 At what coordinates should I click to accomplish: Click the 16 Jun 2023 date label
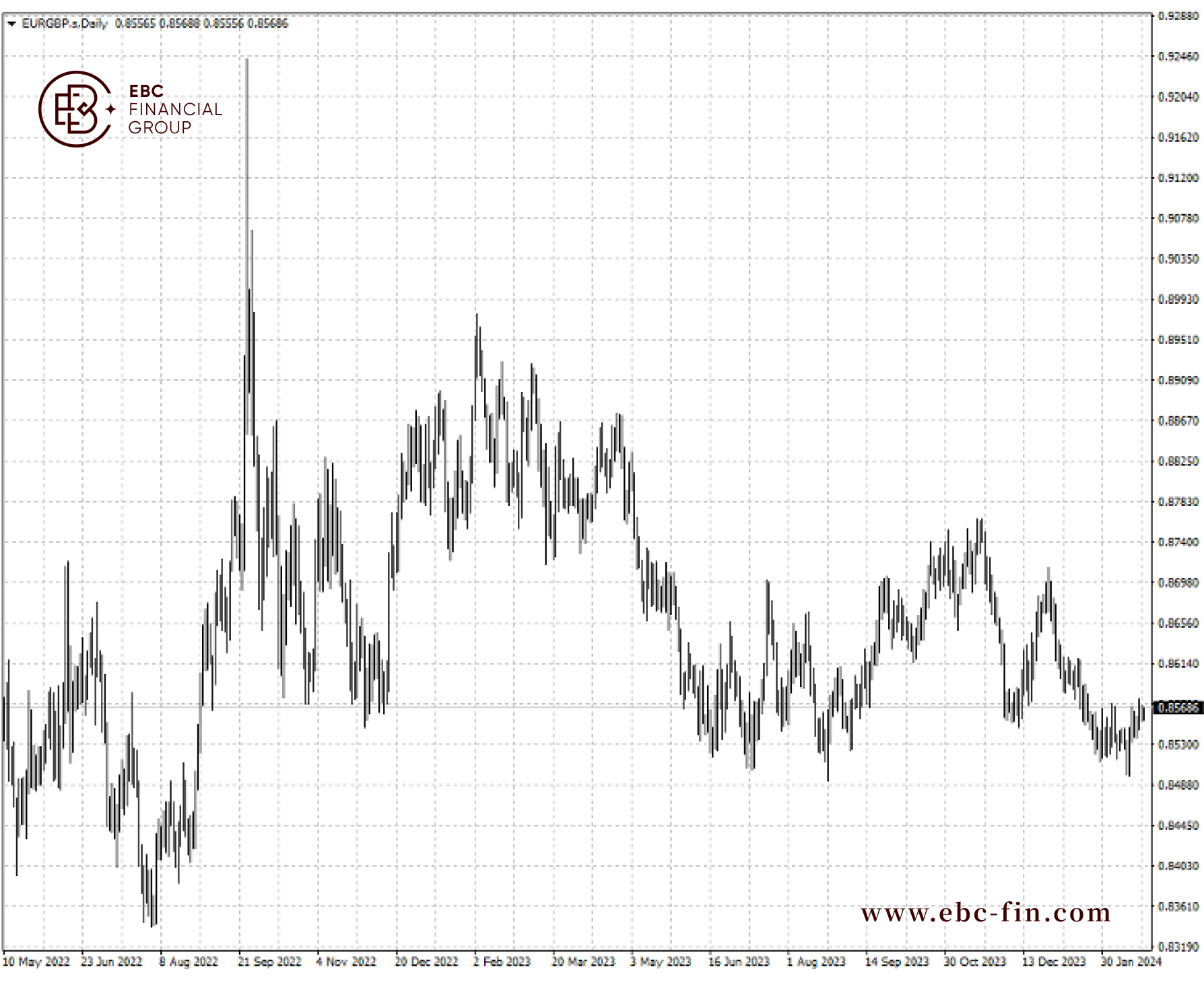pos(739,962)
